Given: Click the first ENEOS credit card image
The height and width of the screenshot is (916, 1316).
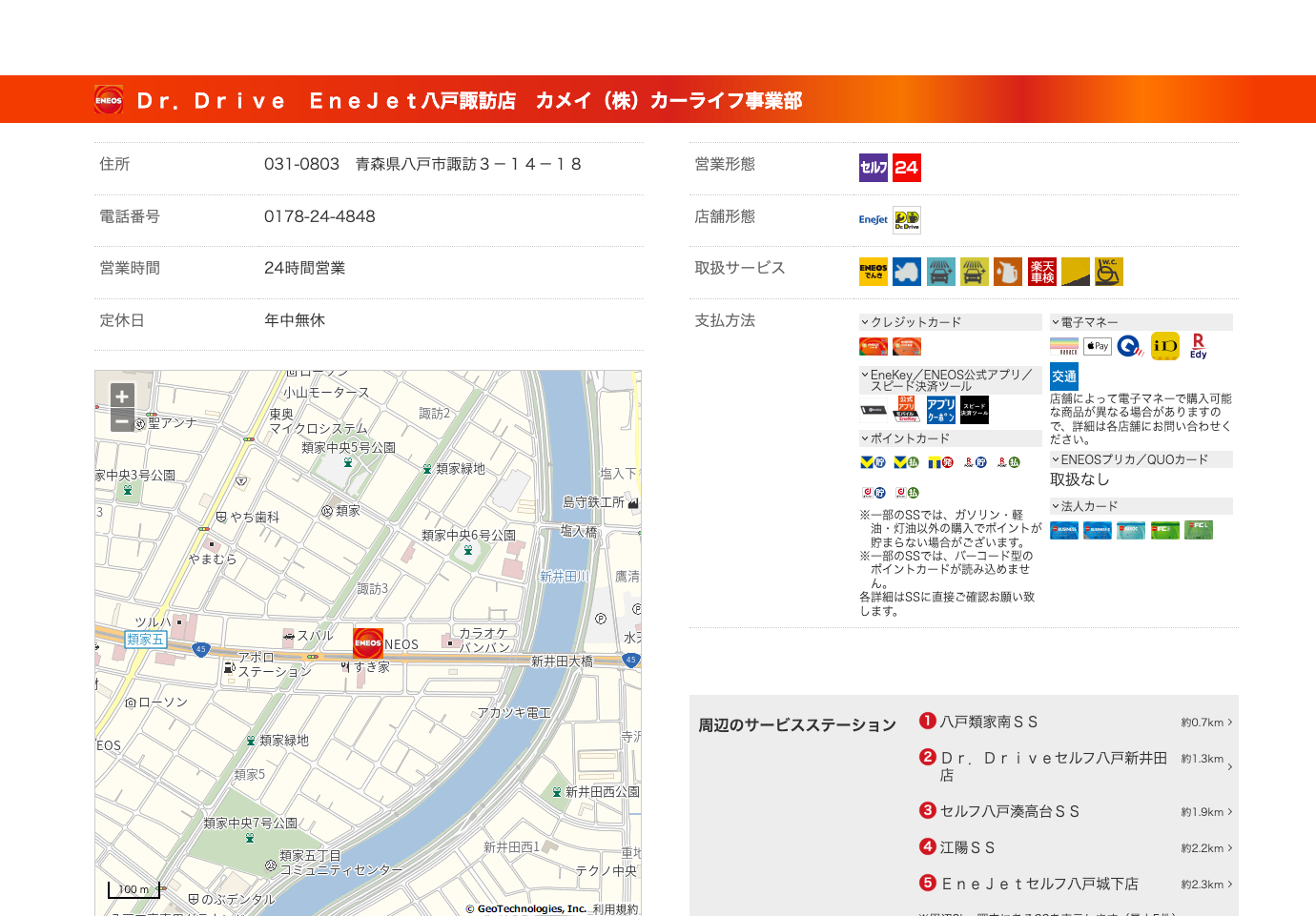Looking at the screenshot, I should 874,346.
